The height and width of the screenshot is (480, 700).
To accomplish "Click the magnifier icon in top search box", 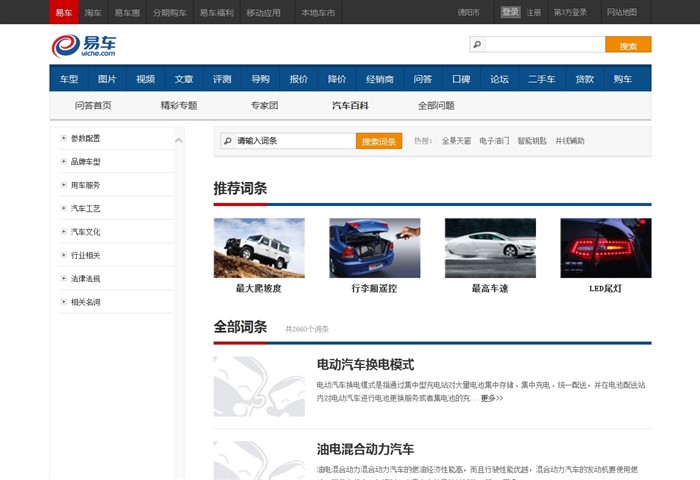I will [477, 44].
